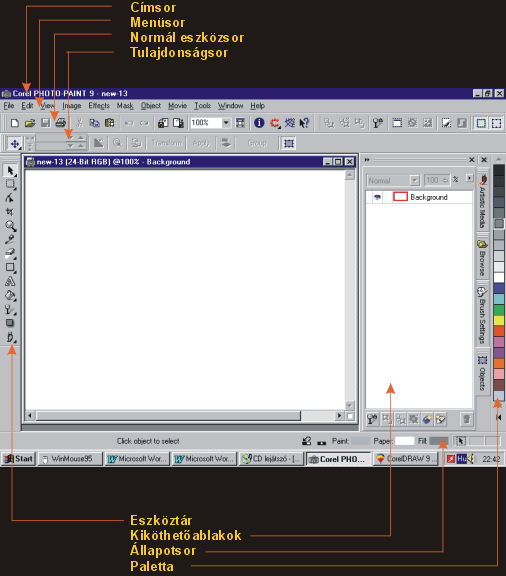This screenshot has height=576, width=506.
Task: Create a new image with the New icon
Action: coord(15,123)
